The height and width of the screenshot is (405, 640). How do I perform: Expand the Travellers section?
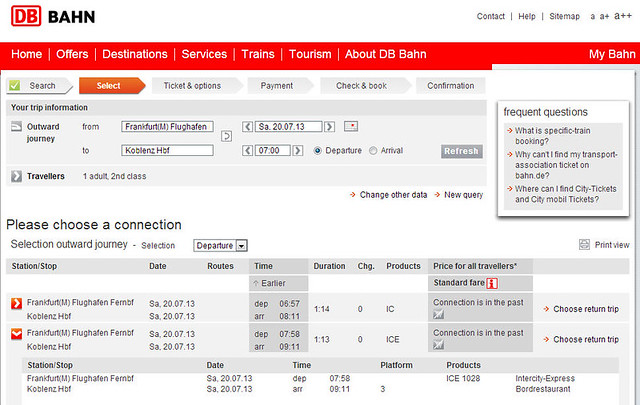coord(16,177)
